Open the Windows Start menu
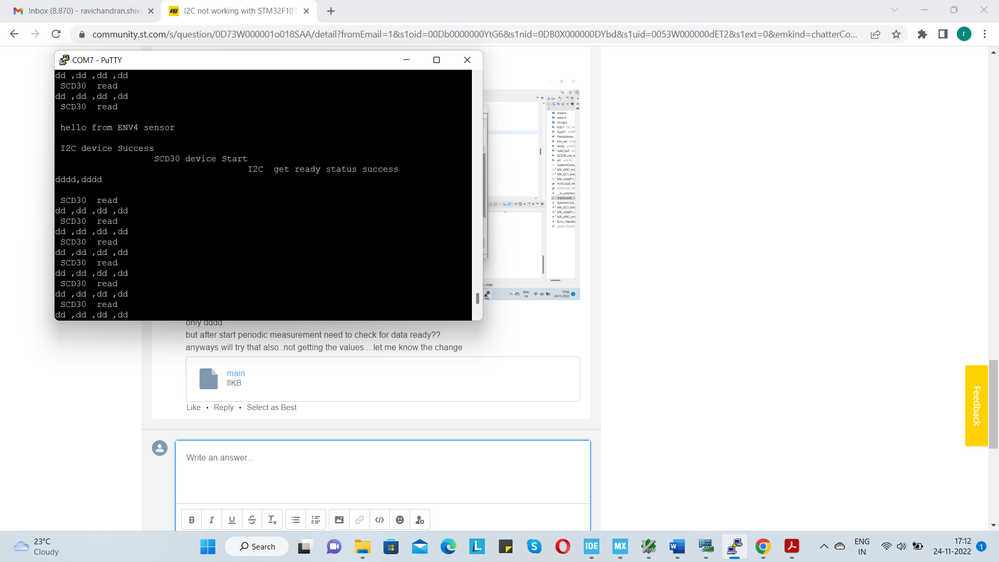Viewport: 999px width, 562px height. pyautogui.click(x=208, y=547)
